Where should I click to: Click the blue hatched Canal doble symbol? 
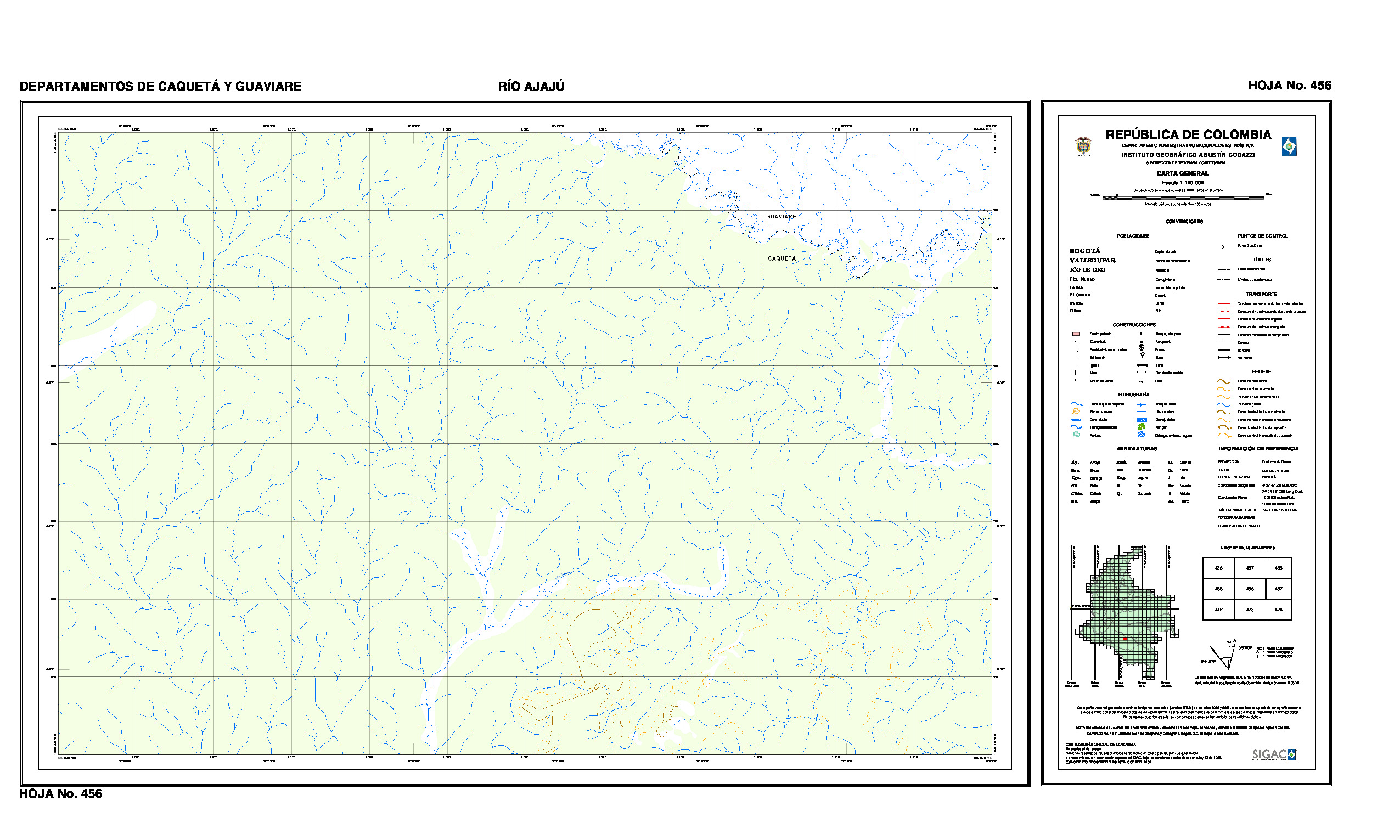[x=1076, y=420]
